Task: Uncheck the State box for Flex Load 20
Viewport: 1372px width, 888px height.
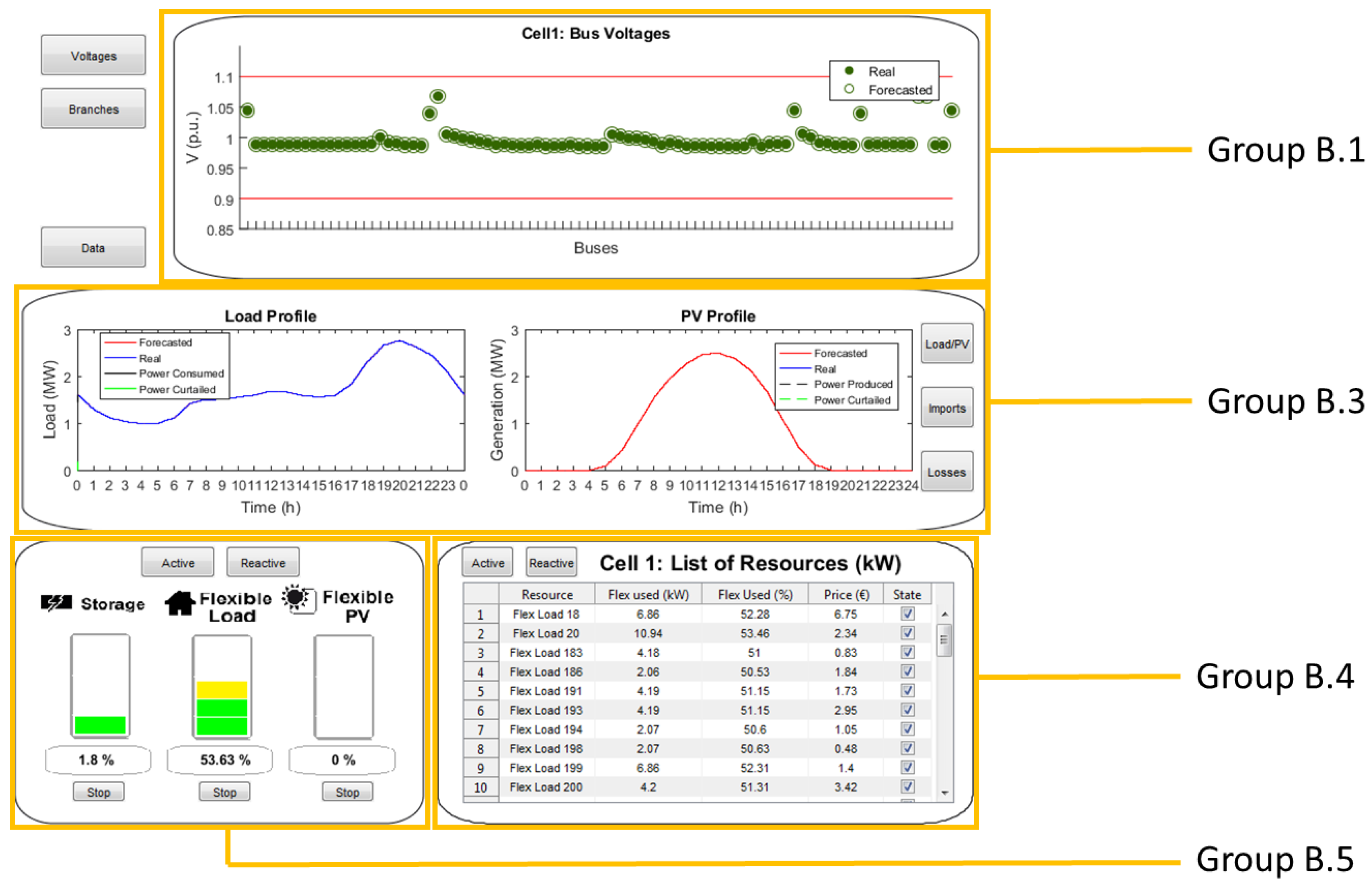Action: (907, 633)
